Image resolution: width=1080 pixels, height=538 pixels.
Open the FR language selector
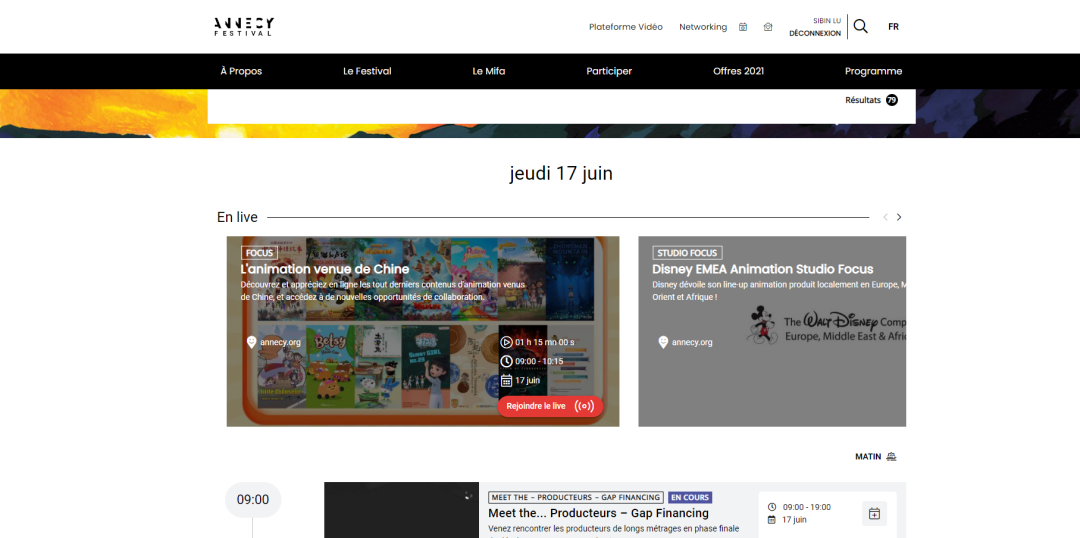893,27
